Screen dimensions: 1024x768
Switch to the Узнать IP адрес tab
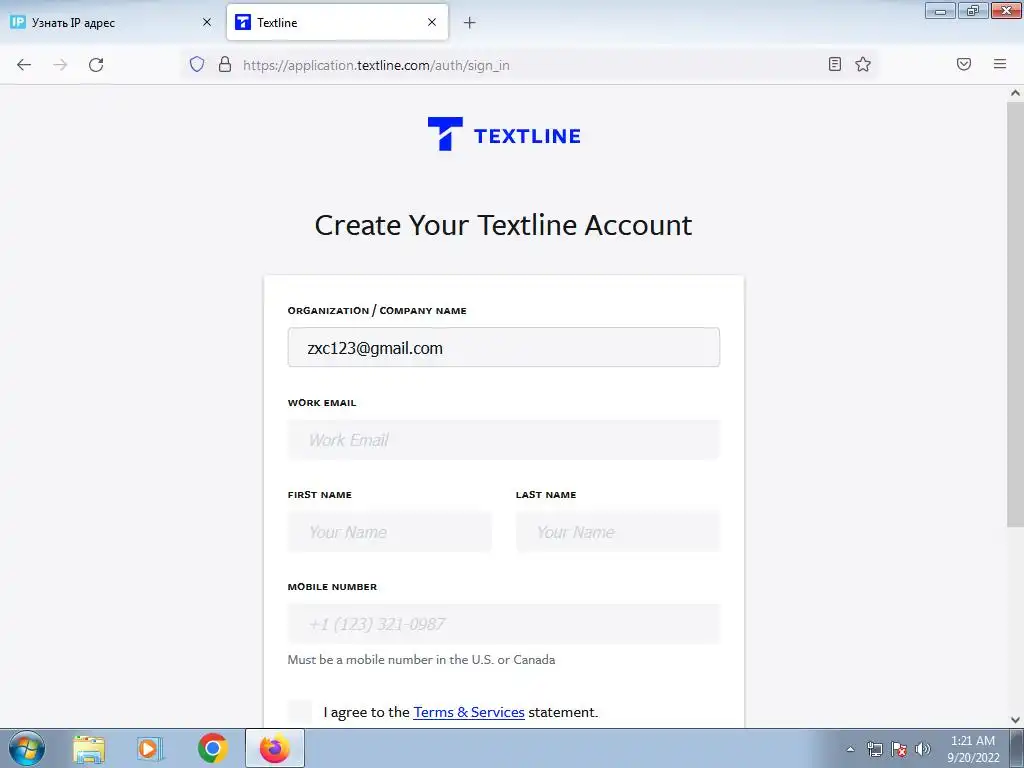(x=111, y=22)
